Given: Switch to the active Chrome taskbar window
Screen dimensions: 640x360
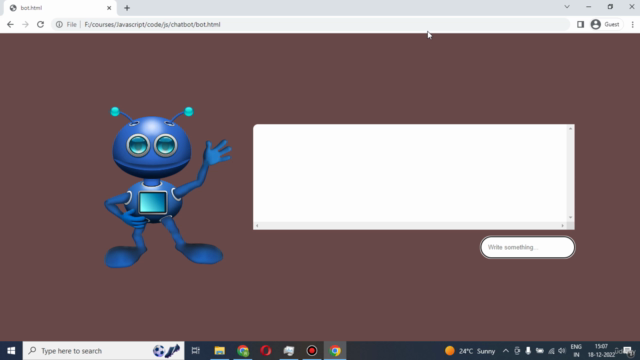Looking at the screenshot, I should click(335, 351).
